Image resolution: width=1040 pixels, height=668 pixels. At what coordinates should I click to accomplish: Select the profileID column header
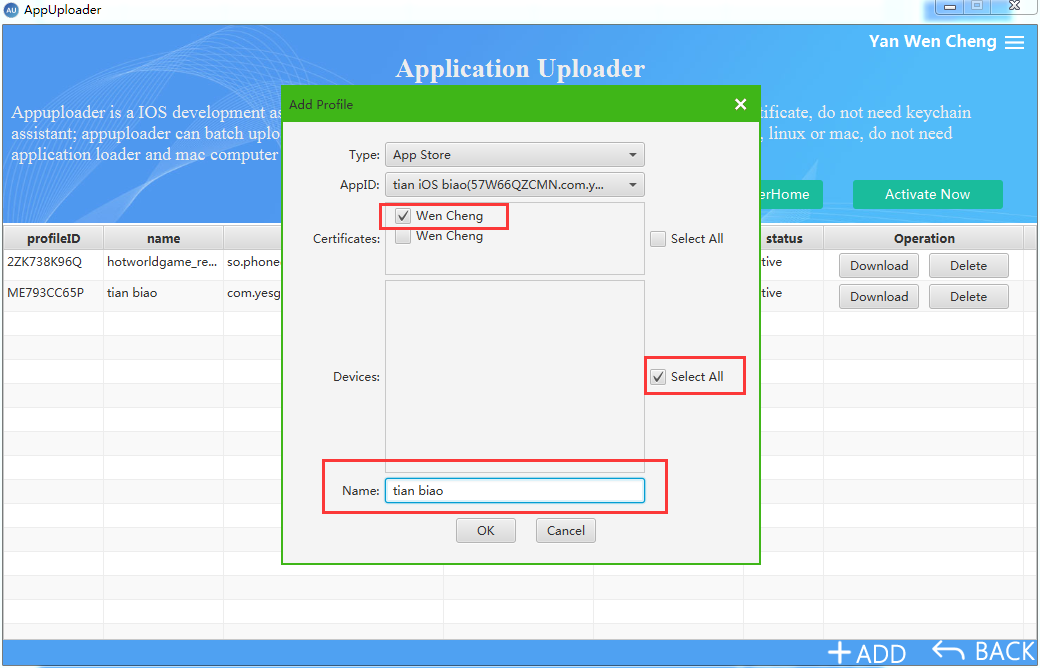point(54,238)
